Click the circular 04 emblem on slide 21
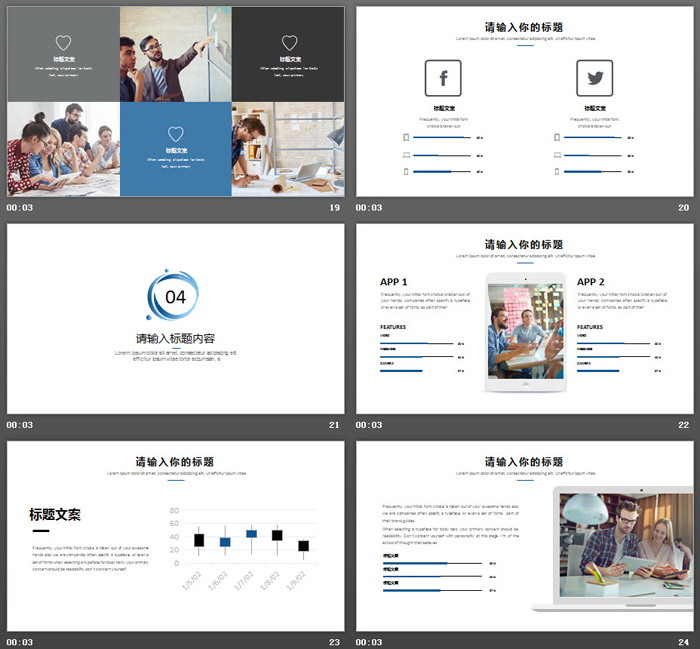The height and width of the screenshot is (649, 700). [173, 295]
